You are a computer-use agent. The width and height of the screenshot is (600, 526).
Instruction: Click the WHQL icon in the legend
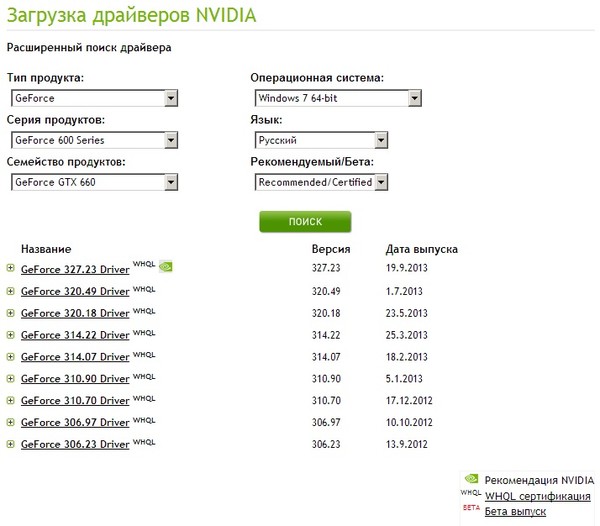471,492
